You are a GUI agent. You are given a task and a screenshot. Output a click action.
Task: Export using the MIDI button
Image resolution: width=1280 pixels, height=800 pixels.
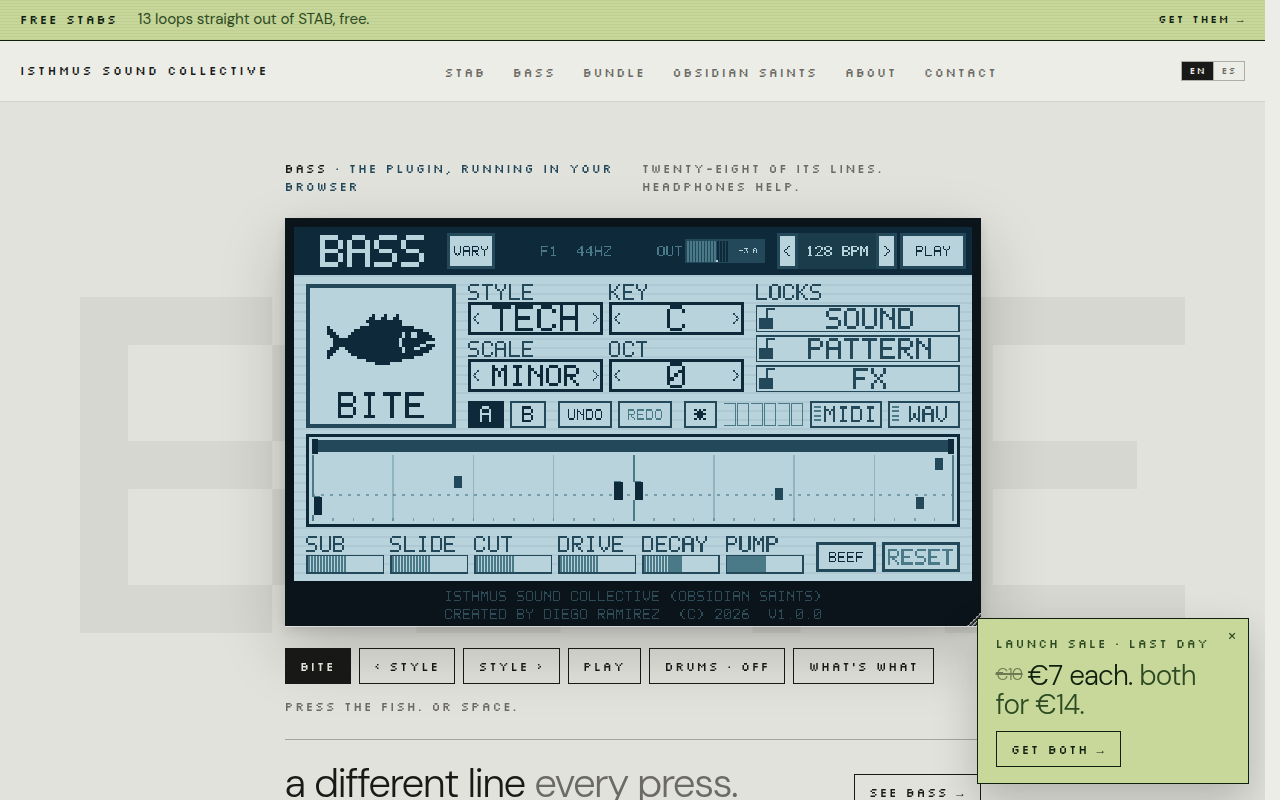(x=846, y=414)
